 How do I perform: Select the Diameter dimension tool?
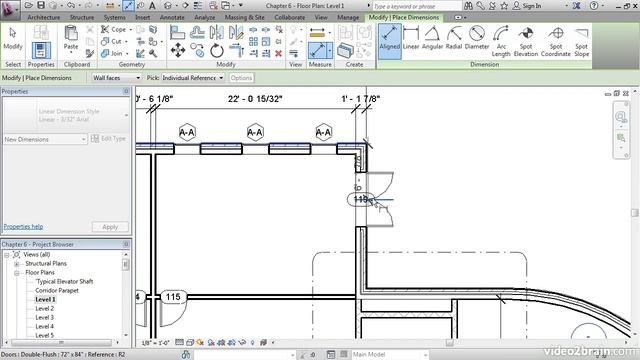[x=477, y=38]
